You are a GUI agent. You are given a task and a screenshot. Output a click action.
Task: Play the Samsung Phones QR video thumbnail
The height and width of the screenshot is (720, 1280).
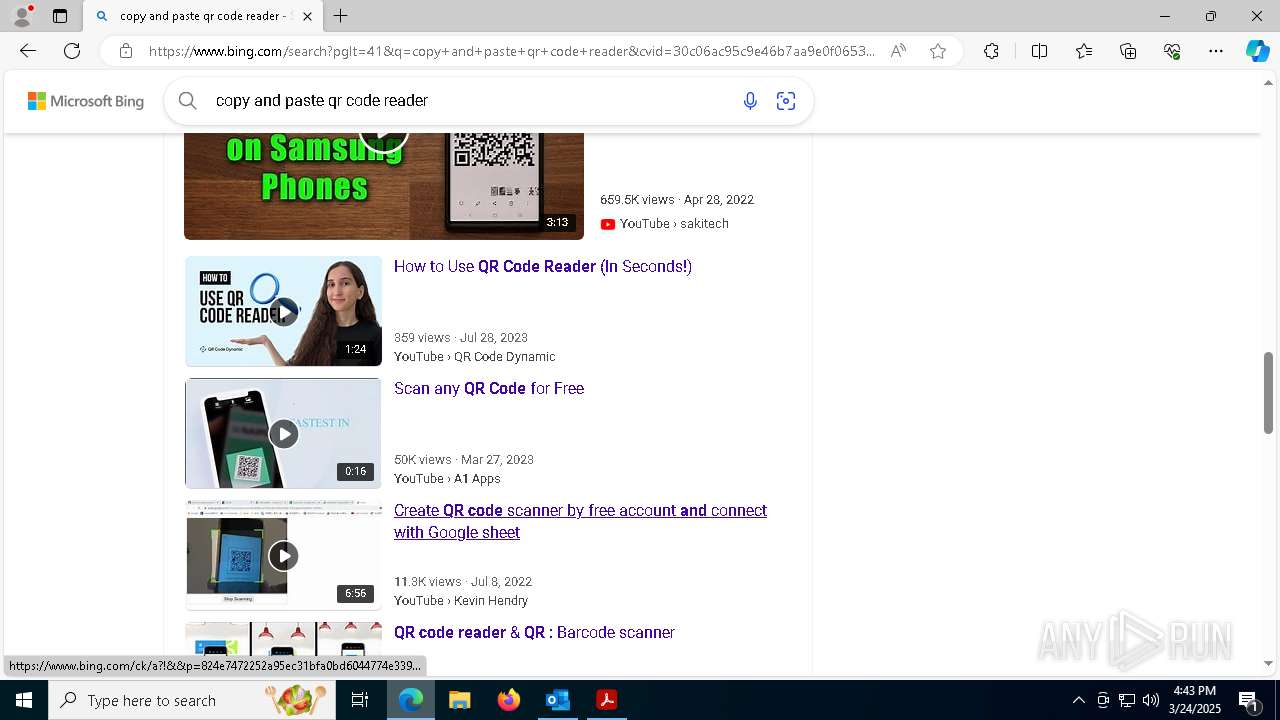(x=384, y=185)
